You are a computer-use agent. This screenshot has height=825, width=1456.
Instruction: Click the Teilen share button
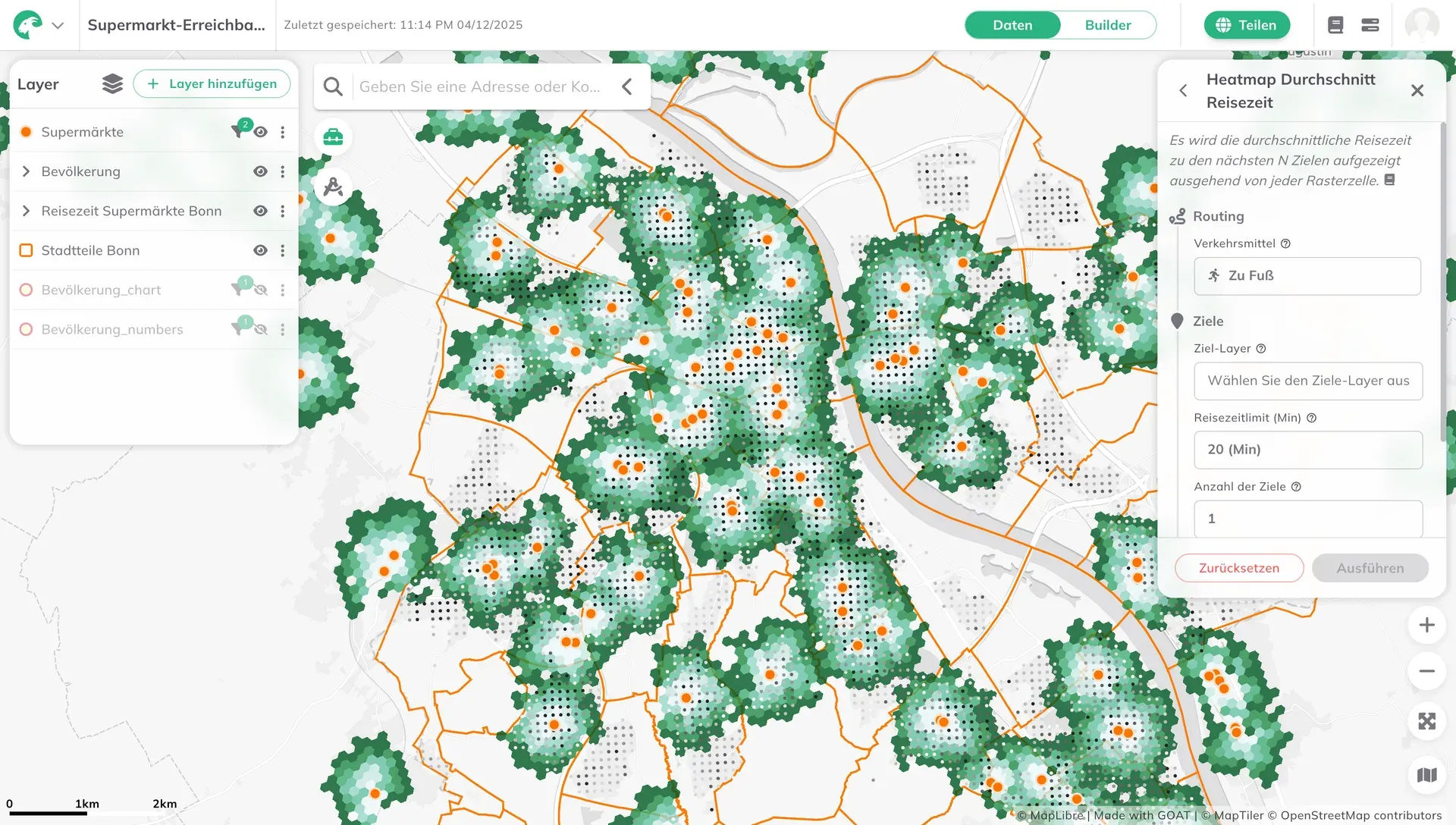(x=1247, y=25)
